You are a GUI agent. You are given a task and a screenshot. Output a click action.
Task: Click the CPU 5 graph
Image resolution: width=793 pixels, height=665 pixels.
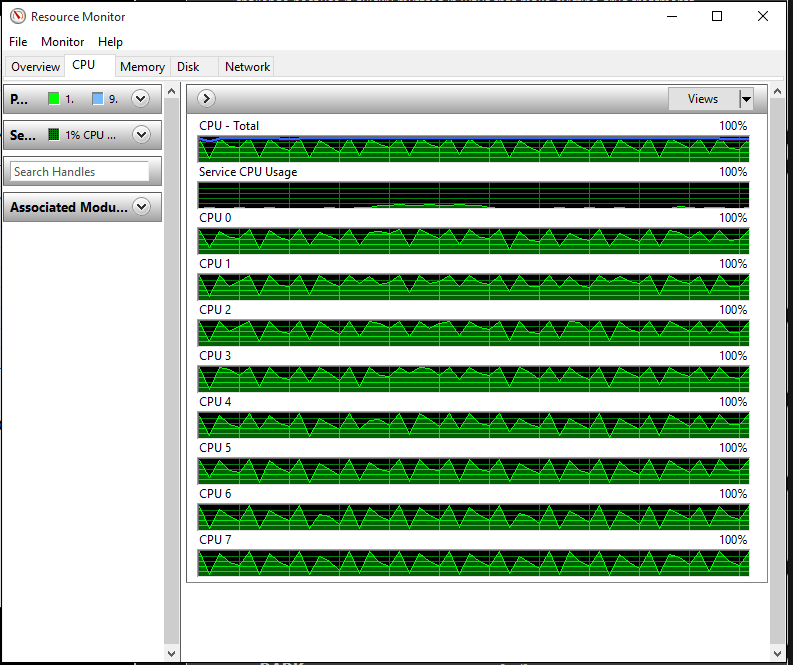(473, 471)
